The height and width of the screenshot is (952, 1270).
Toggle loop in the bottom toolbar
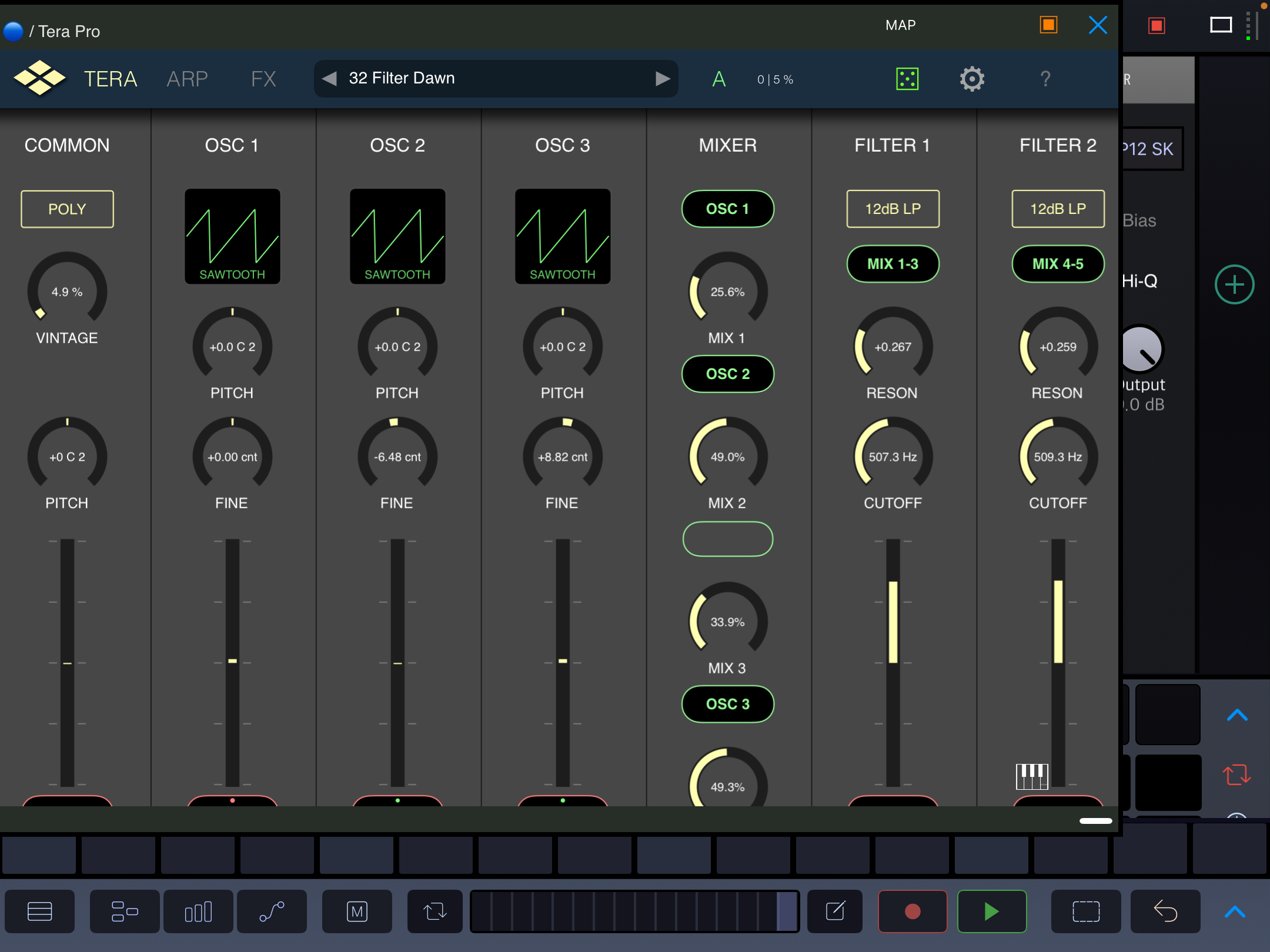coord(435,911)
